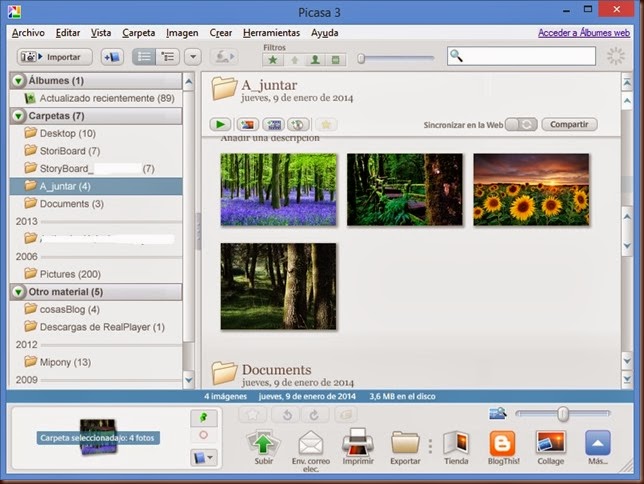Click the Importar button
Image resolution: width=644 pixels, height=484 pixels.
click(x=55, y=57)
